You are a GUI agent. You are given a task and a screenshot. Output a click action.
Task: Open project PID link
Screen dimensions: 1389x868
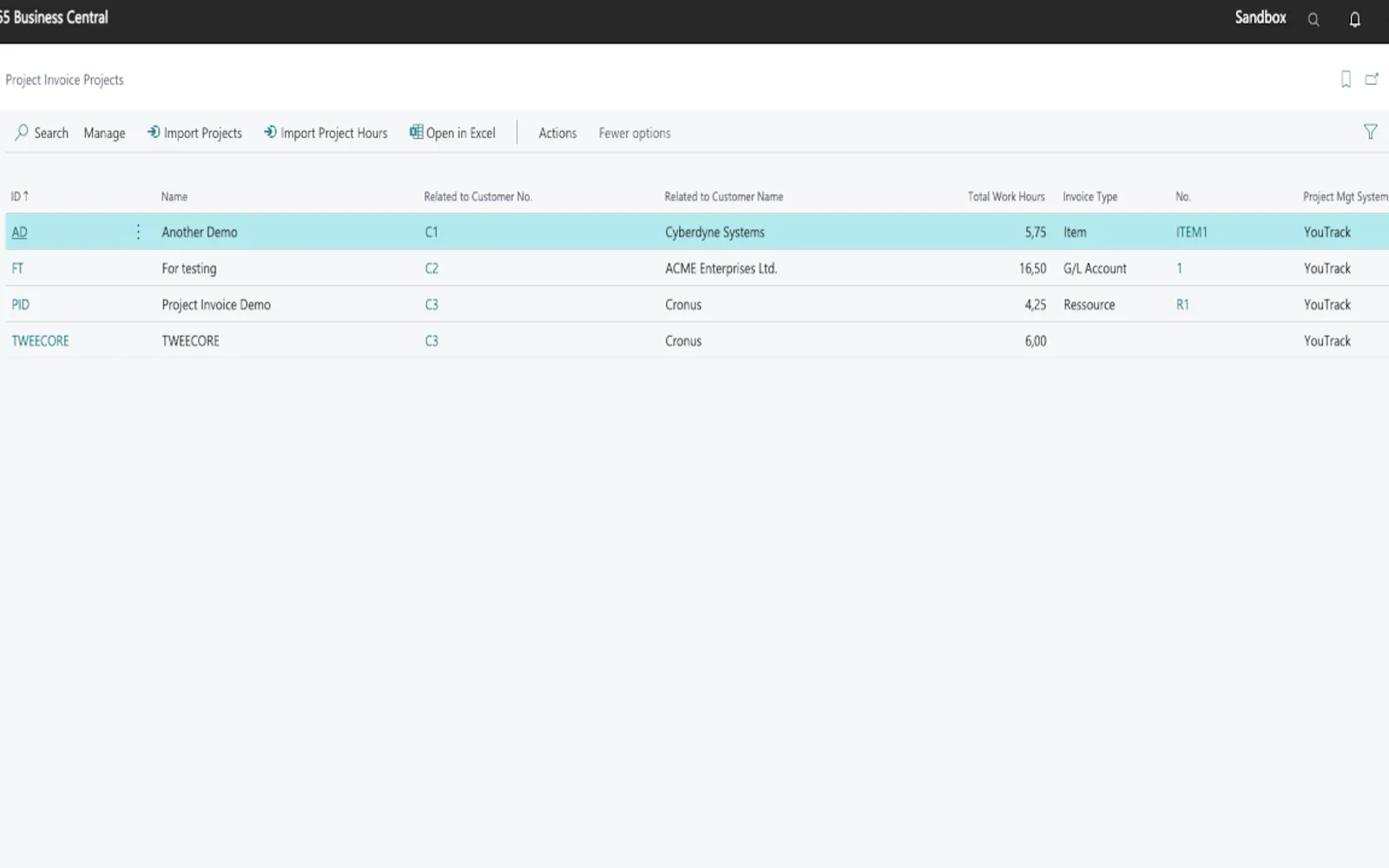[20, 305]
